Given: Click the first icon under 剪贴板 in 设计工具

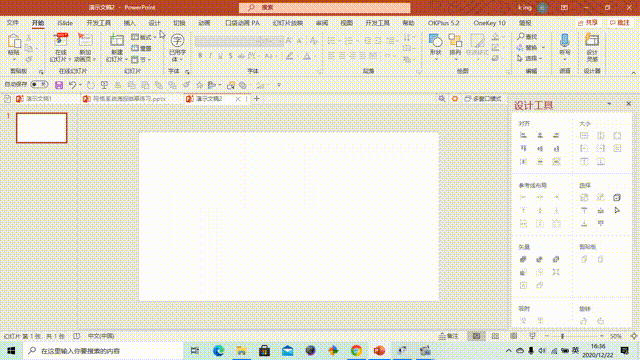Looking at the screenshot, I should (584, 259).
